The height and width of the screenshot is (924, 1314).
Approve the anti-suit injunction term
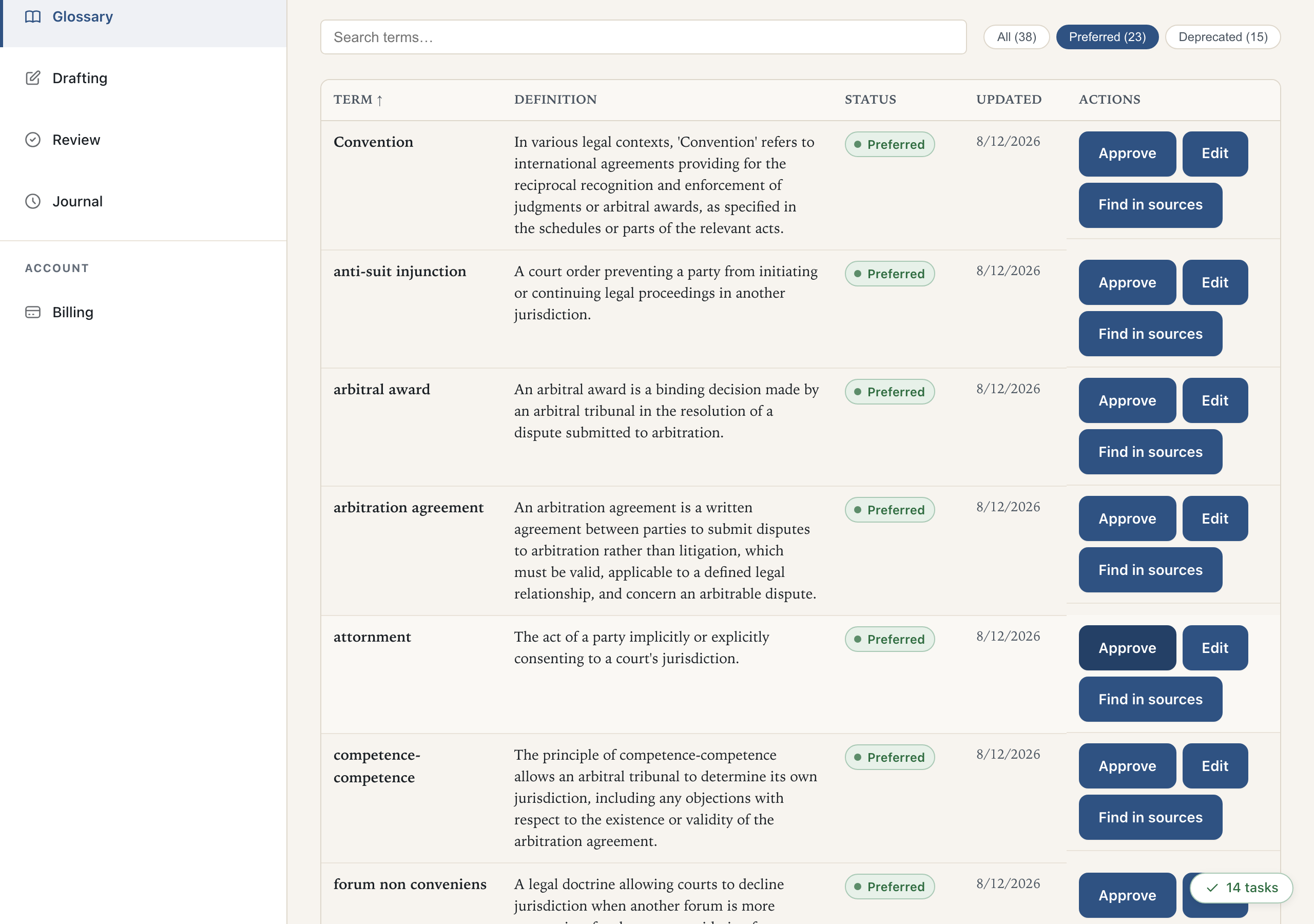pyautogui.click(x=1127, y=282)
